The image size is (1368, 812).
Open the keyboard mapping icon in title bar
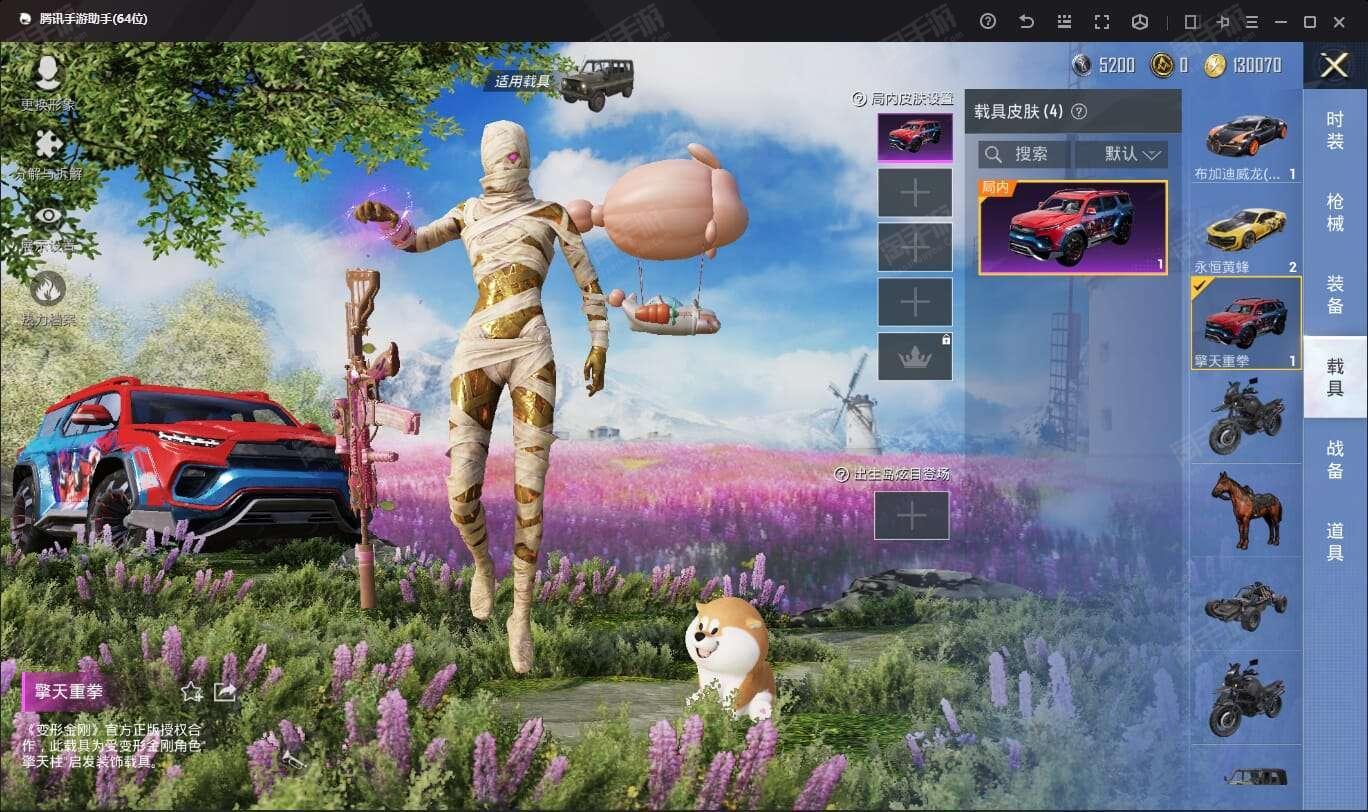pos(1064,20)
